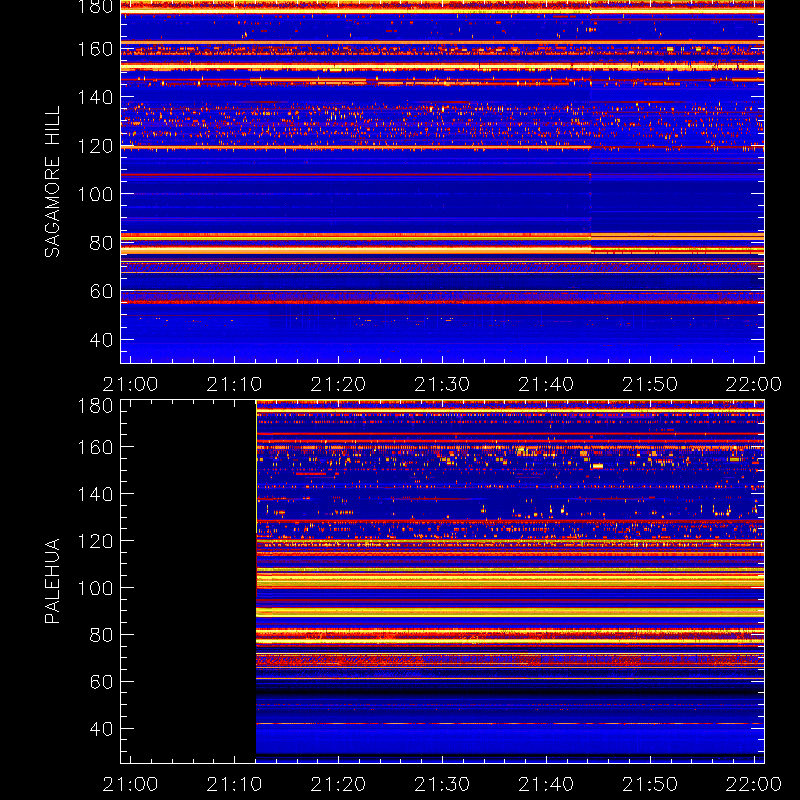Click 21:30 time label of Palehua plot
The width and height of the screenshot is (800, 800).
pyautogui.click(x=442, y=784)
